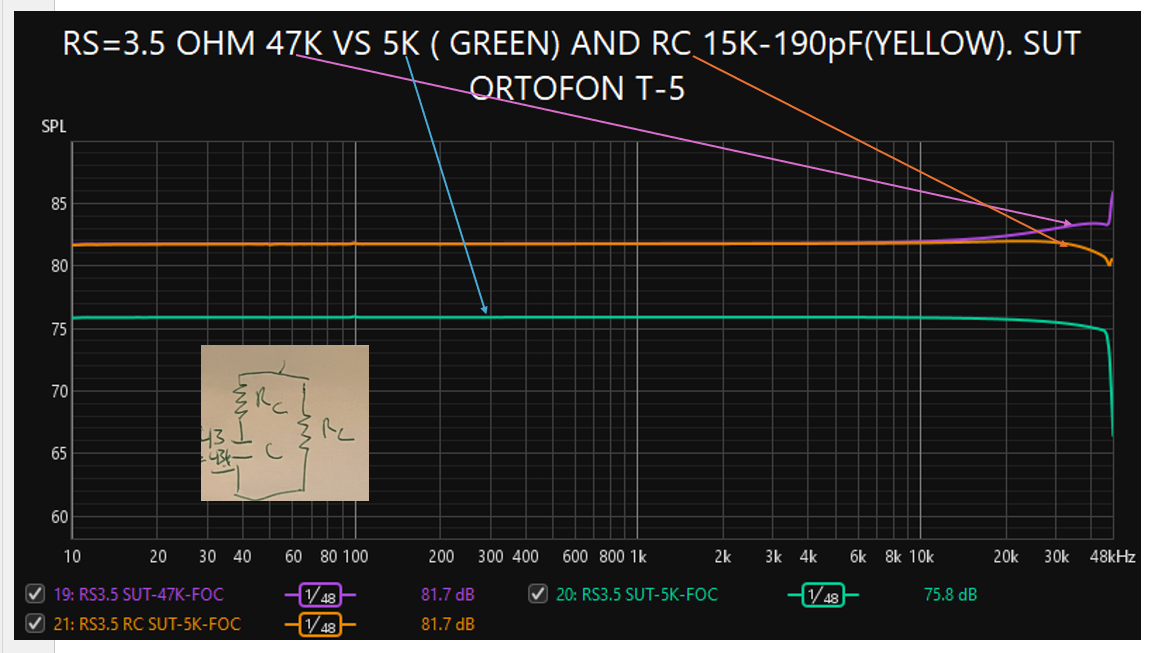Uncheck trace 19 RS3.5 SUT-47K-FOC checkbox
The width and height of the screenshot is (1163, 653).
(35, 594)
